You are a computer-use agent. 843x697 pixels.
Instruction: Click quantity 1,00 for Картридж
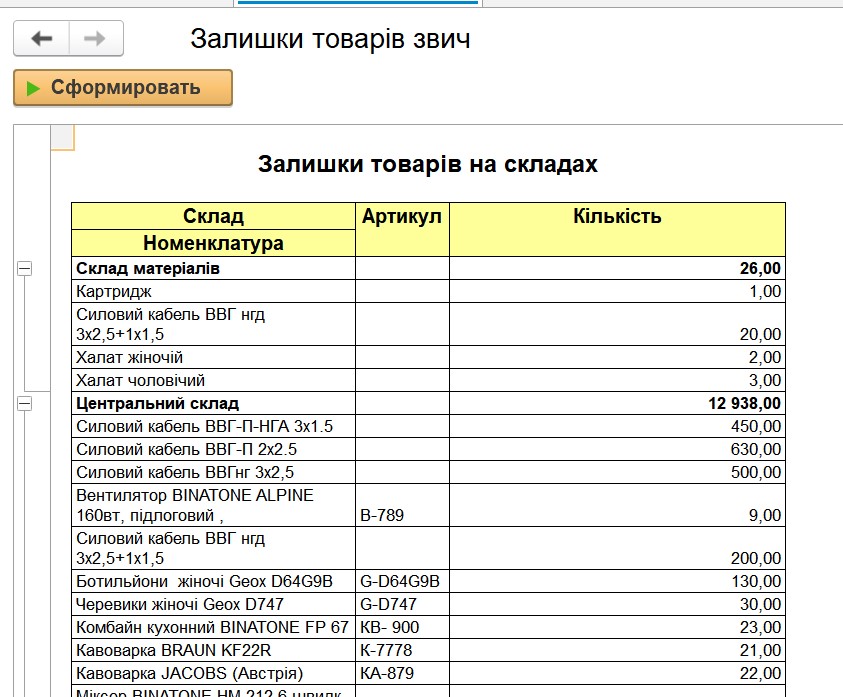coord(765,291)
